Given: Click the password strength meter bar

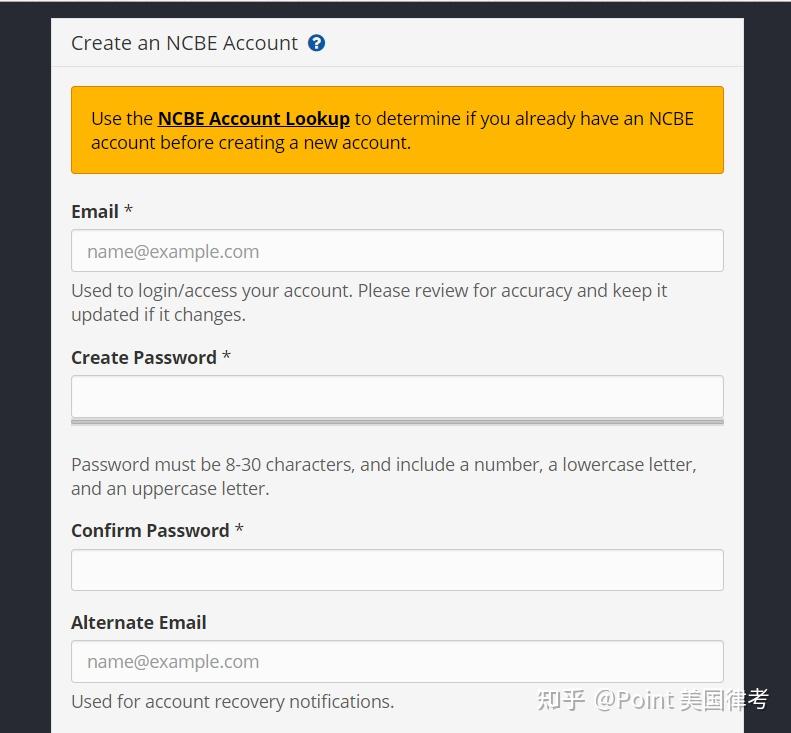Looking at the screenshot, I should pyautogui.click(x=397, y=422).
